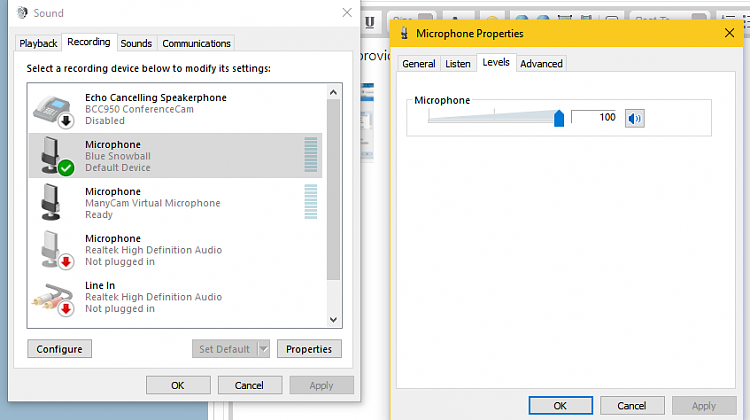Viewport: 750px width, 420px height.
Task: Click the device list scroll up arrow
Action: 333,92
